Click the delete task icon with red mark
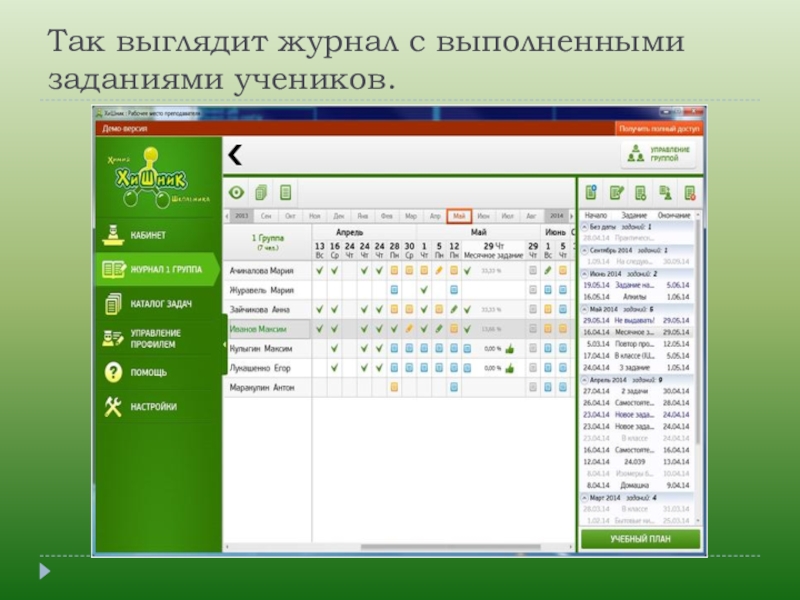Image resolution: width=800 pixels, height=600 pixels. click(x=690, y=193)
